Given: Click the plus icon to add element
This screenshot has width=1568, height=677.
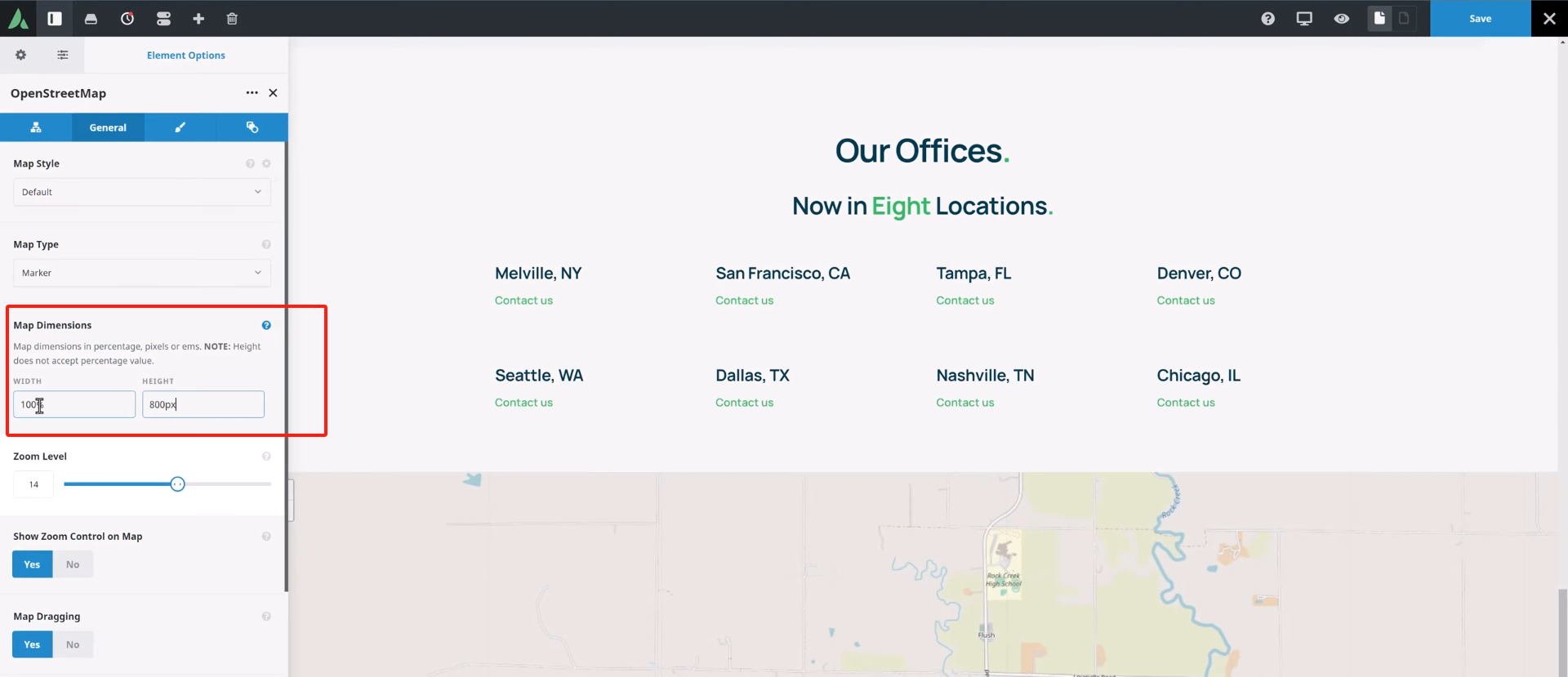Looking at the screenshot, I should pos(198,18).
